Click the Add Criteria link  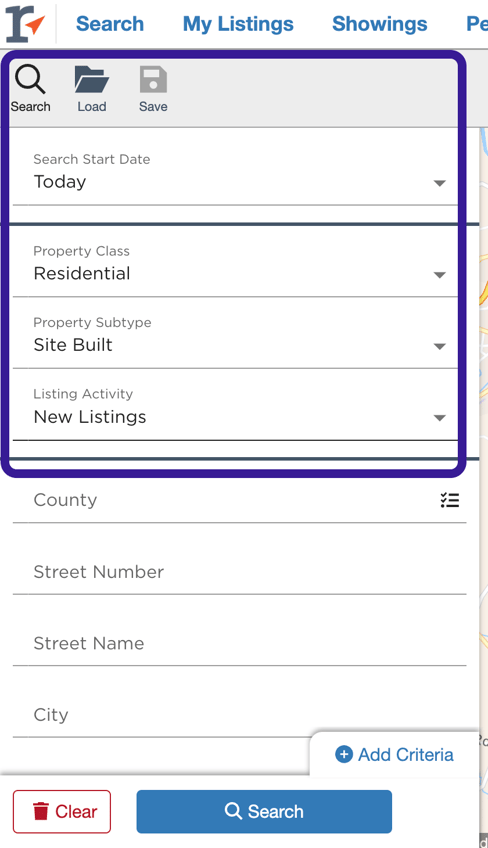tap(394, 754)
